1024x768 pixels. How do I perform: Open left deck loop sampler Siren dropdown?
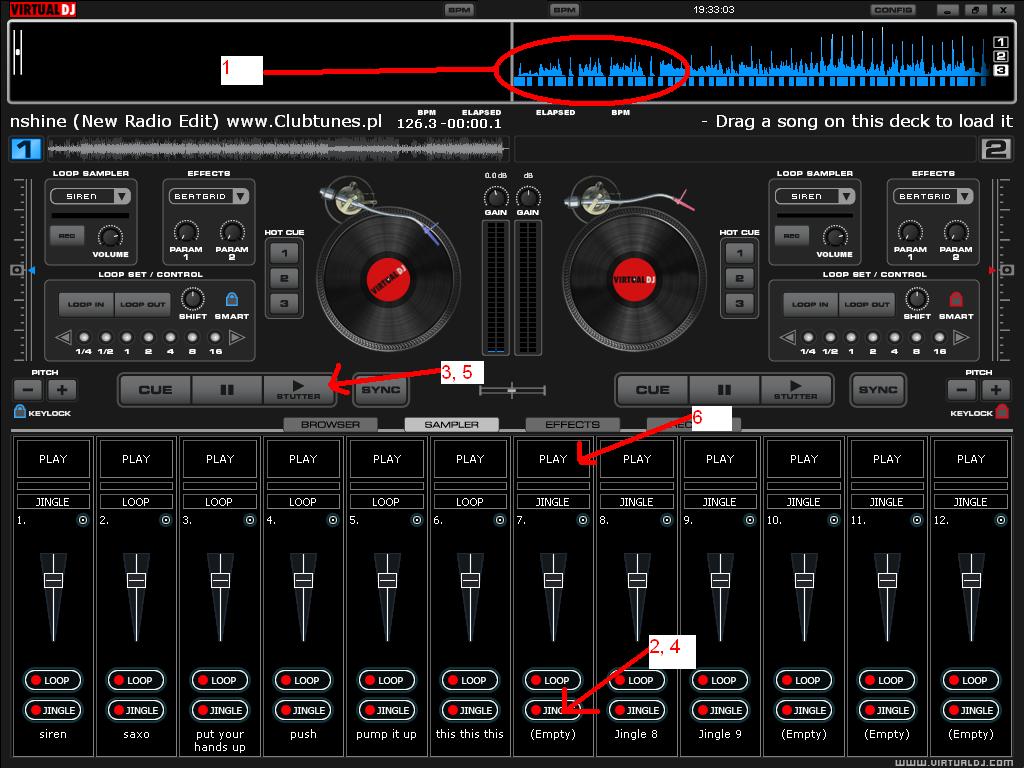click(91, 196)
